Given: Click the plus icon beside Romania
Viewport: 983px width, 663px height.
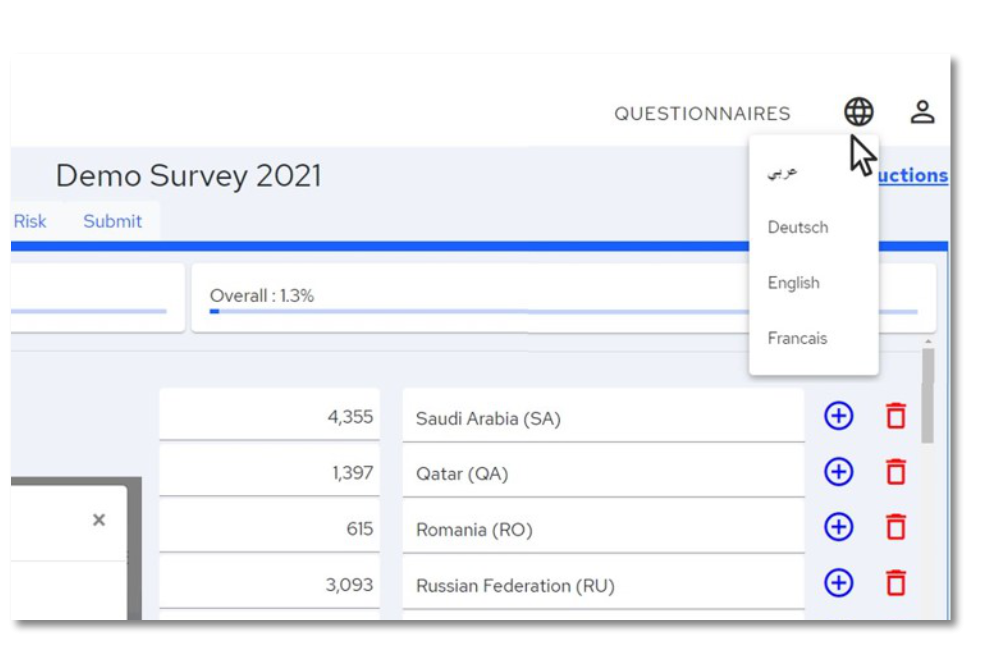Looking at the screenshot, I should pos(838,527).
